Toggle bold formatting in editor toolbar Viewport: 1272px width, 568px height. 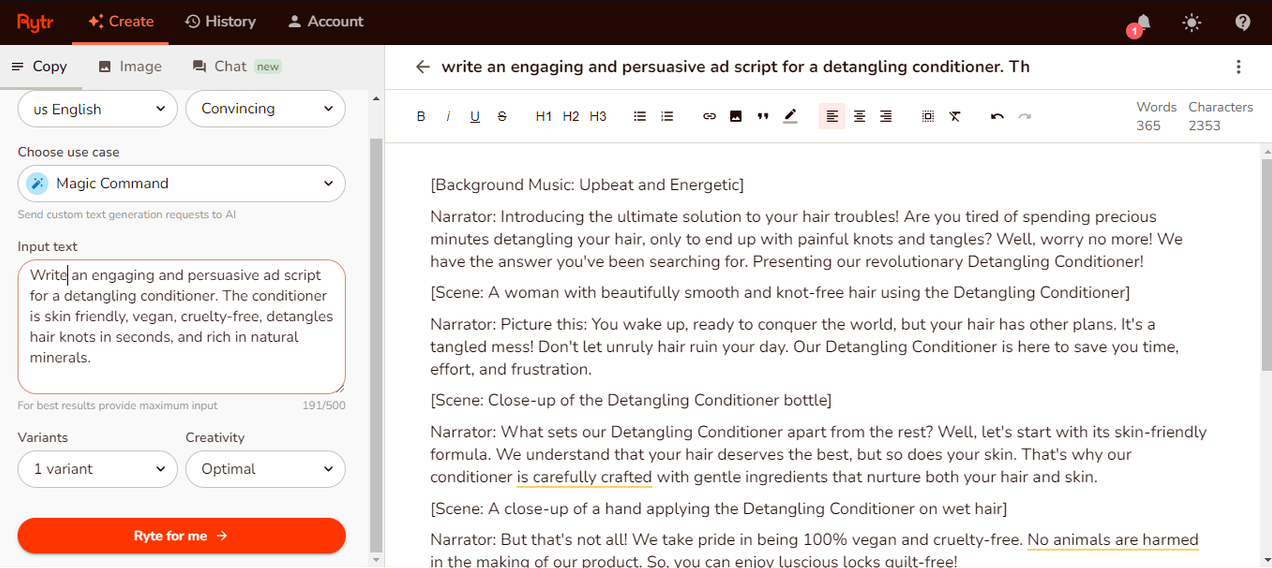(421, 116)
